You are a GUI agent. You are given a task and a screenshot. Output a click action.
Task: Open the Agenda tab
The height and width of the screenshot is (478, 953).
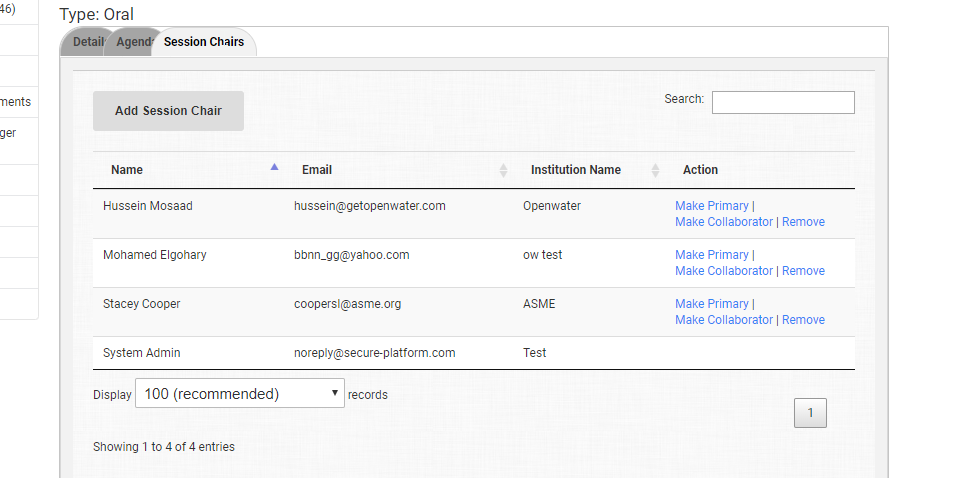point(133,42)
